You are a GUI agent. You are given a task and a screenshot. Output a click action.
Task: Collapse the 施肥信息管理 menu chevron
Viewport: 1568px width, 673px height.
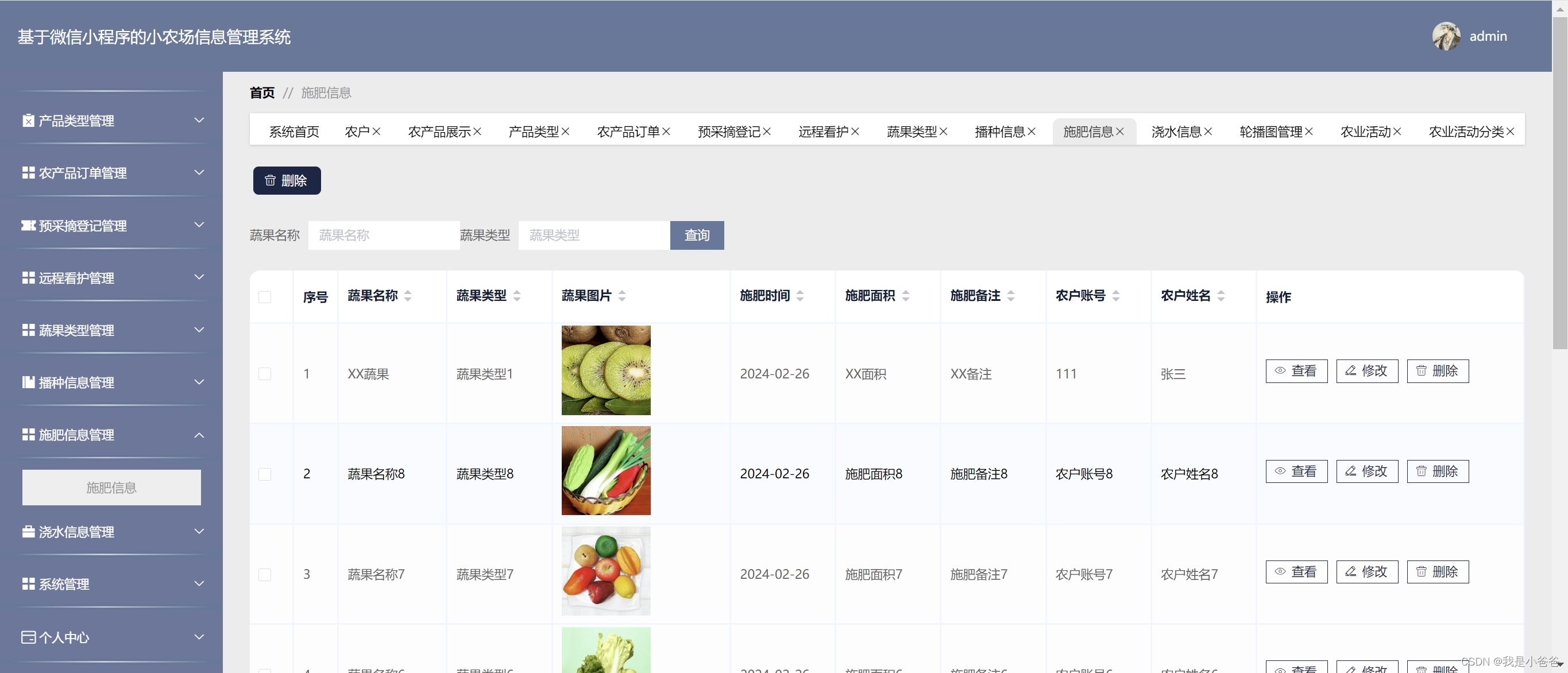pyautogui.click(x=199, y=435)
